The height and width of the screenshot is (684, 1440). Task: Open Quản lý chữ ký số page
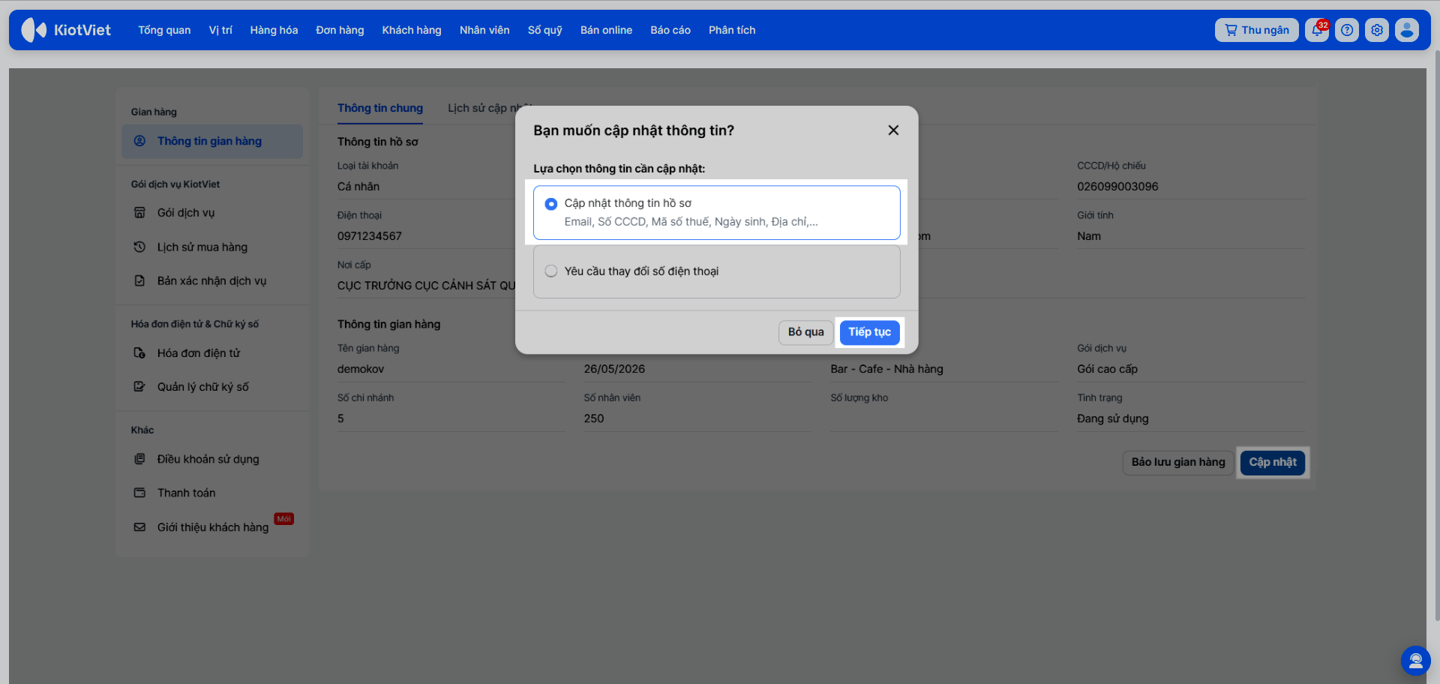click(x=203, y=387)
